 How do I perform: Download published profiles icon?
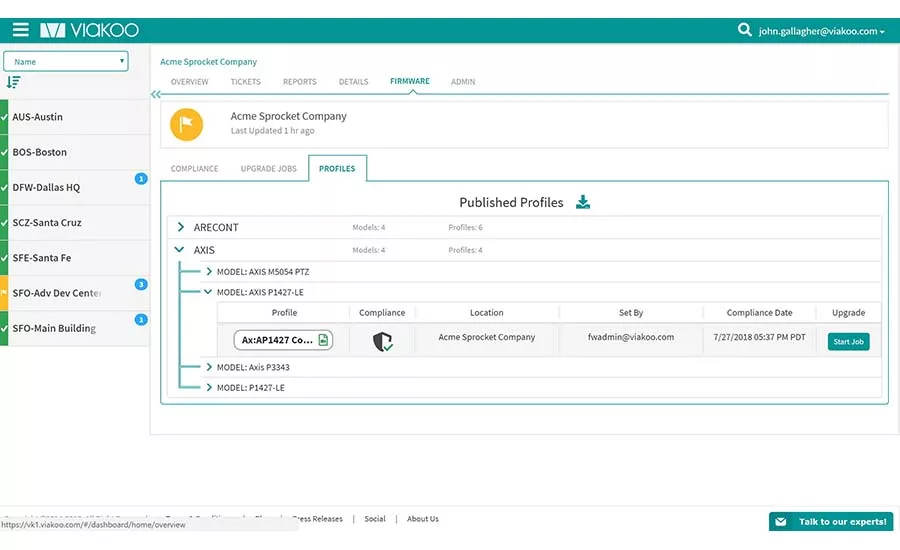pos(583,202)
